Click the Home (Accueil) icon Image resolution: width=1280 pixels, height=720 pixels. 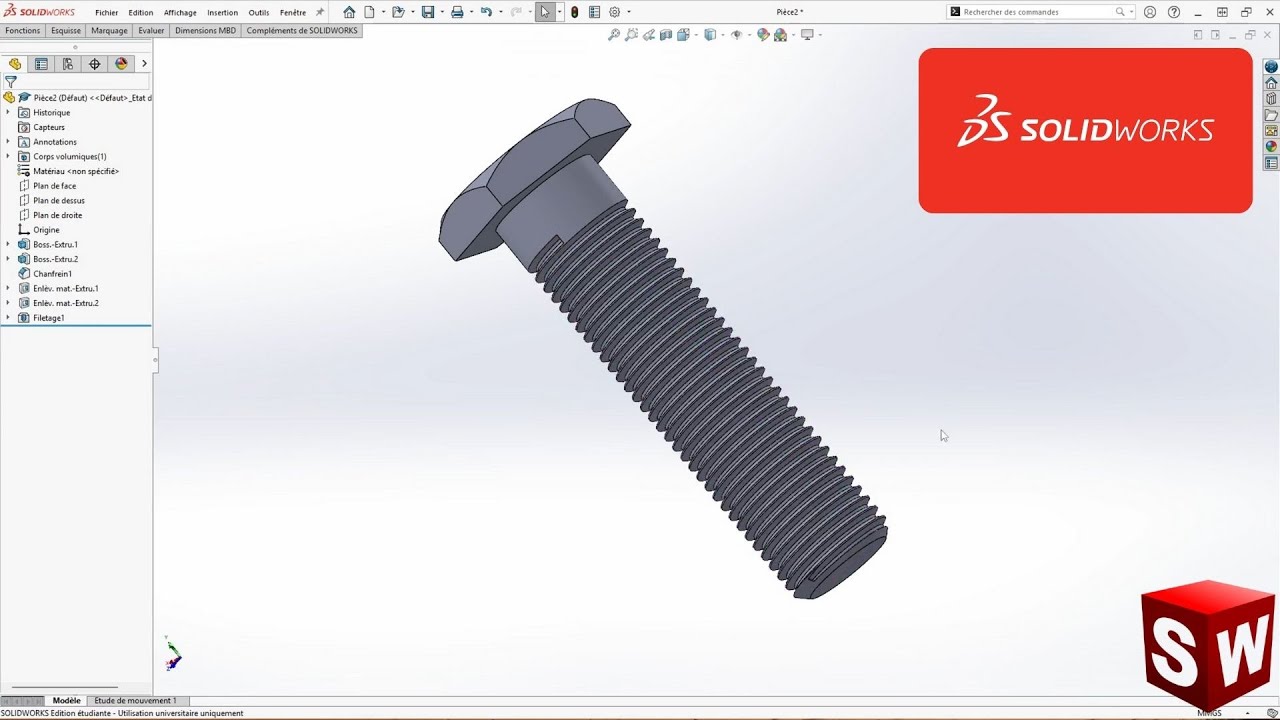(x=349, y=12)
